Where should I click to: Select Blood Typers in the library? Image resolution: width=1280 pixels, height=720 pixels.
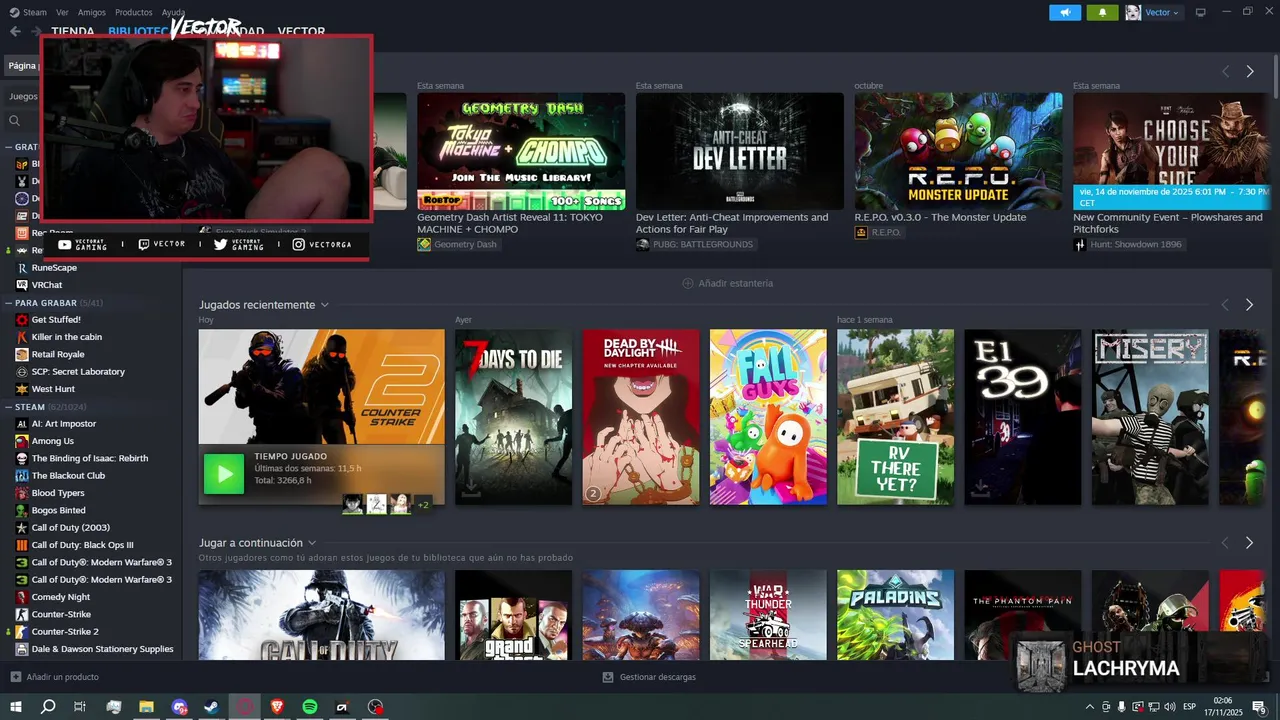(x=58, y=493)
